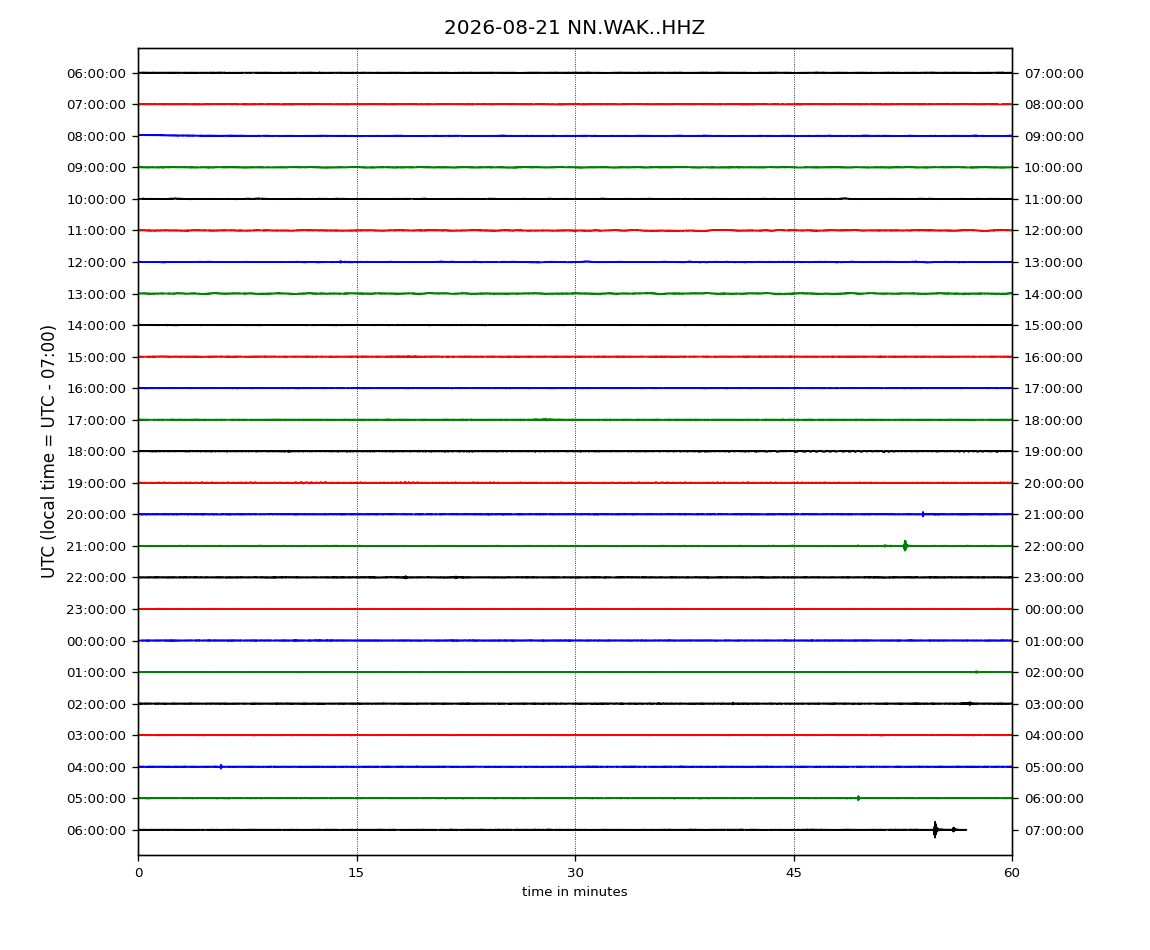The width and height of the screenshot is (1150, 950).
Task: Click the small bump on the 17:00:00 green trace
Action: tap(543, 419)
